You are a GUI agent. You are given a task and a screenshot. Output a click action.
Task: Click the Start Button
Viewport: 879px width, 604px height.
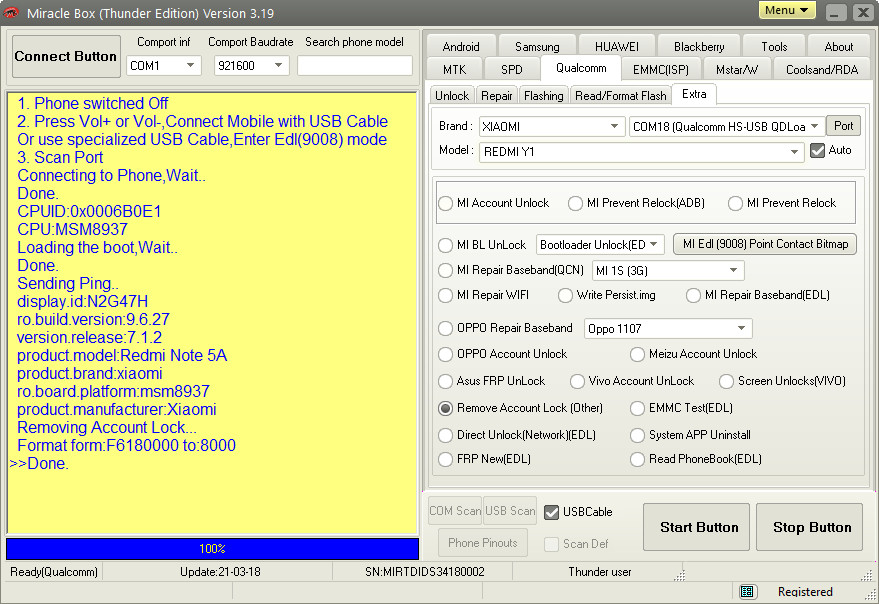click(x=696, y=527)
